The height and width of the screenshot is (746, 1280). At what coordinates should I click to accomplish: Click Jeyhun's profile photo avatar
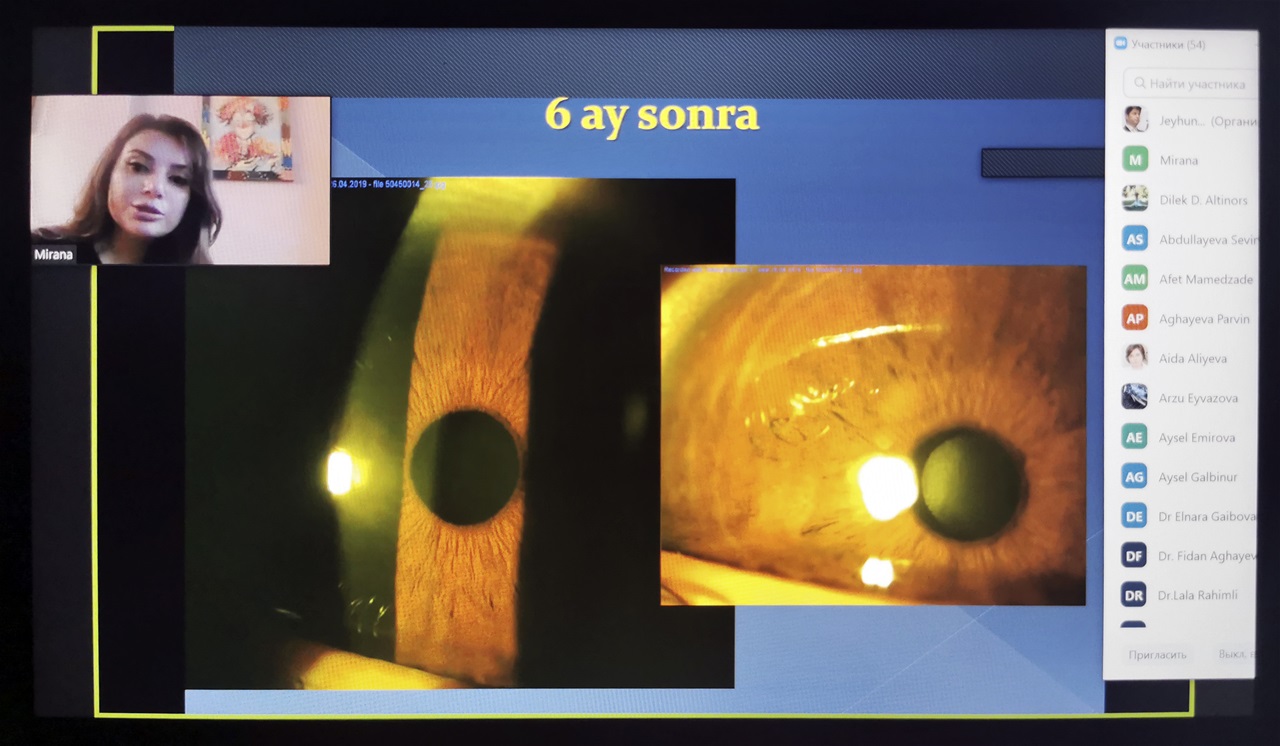[1134, 120]
